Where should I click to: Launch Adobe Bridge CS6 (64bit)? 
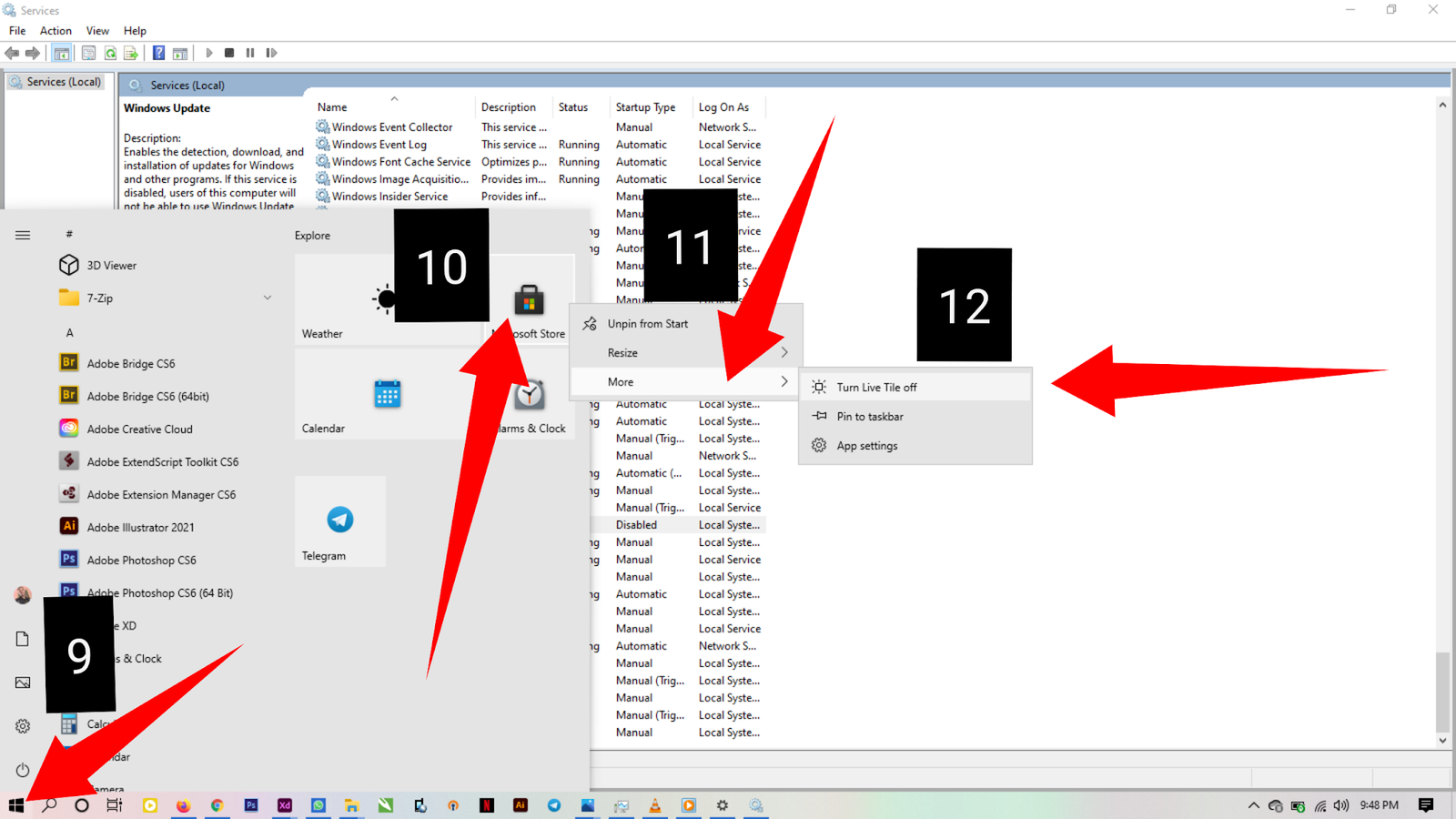tap(164, 397)
